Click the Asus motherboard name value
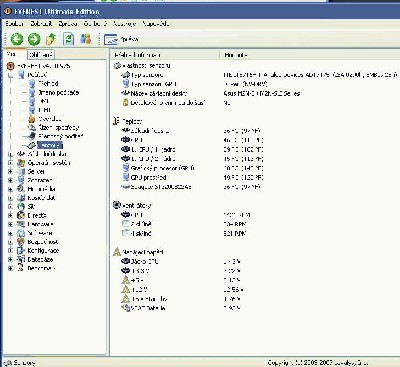 (x=261, y=93)
